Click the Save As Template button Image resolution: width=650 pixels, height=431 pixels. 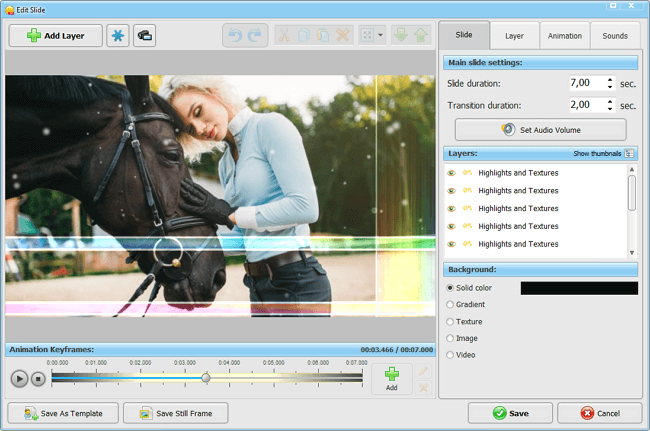(x=63, y=413)
